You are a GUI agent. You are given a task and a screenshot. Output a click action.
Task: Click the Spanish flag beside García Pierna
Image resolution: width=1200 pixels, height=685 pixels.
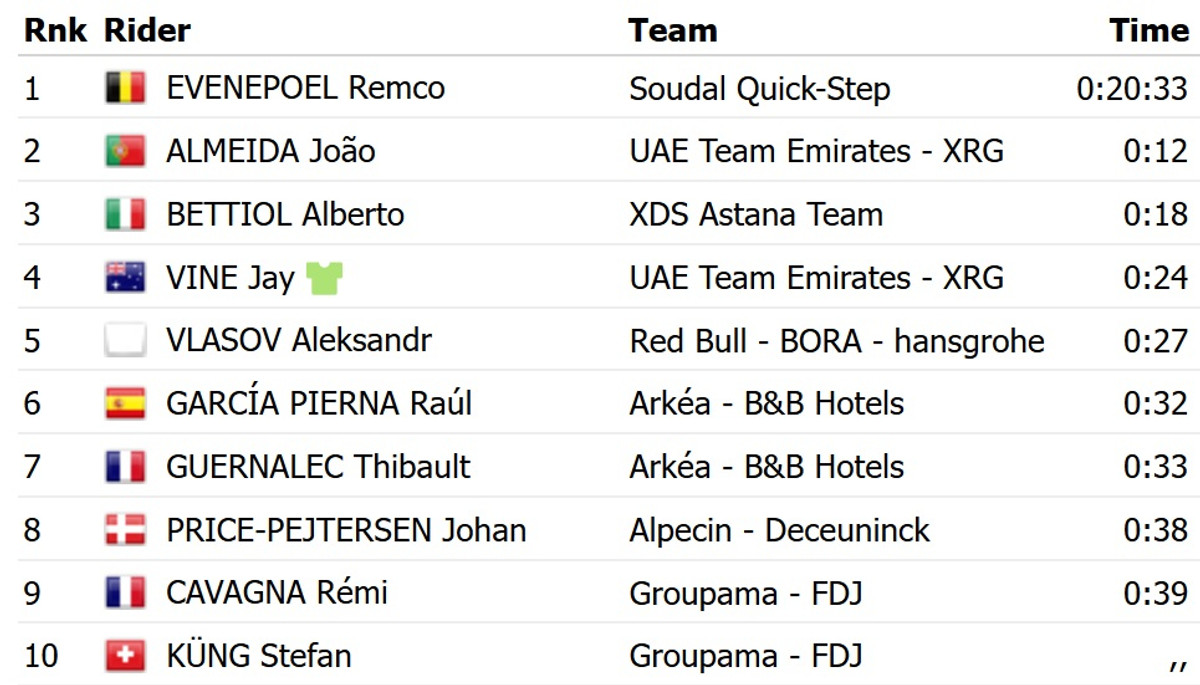[x=125, y=403]
